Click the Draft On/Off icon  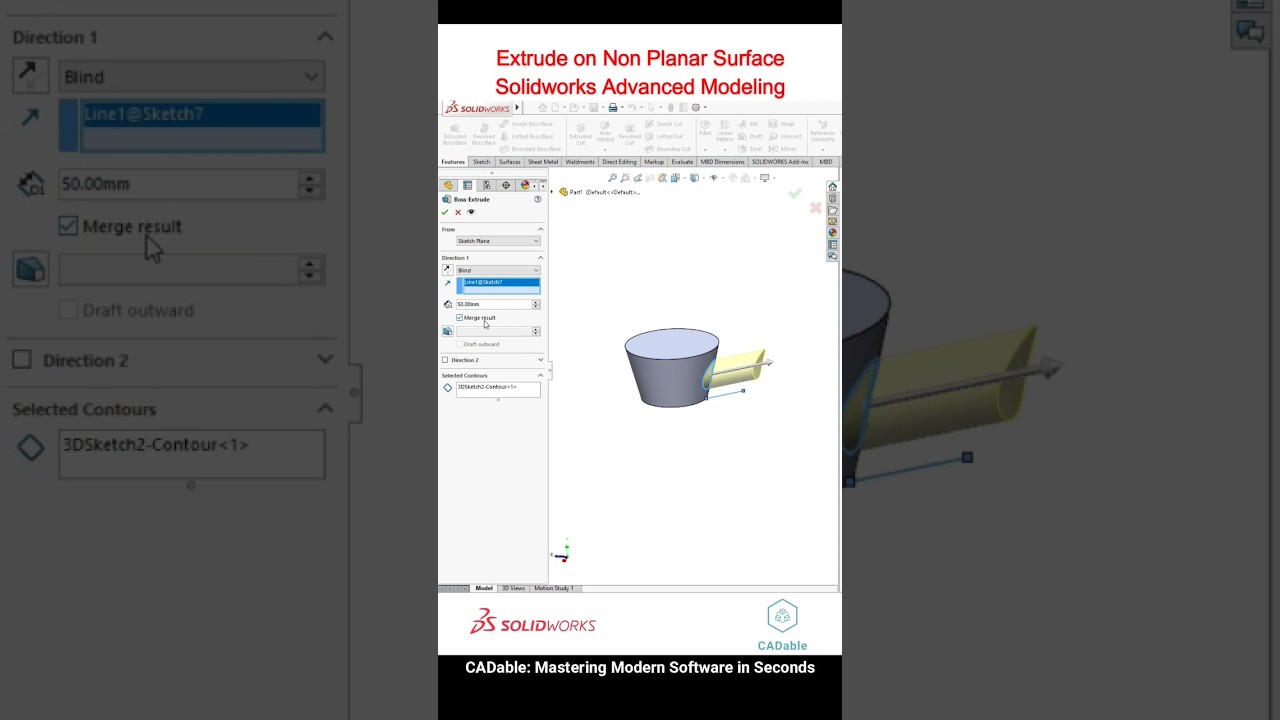pos(447,331)
